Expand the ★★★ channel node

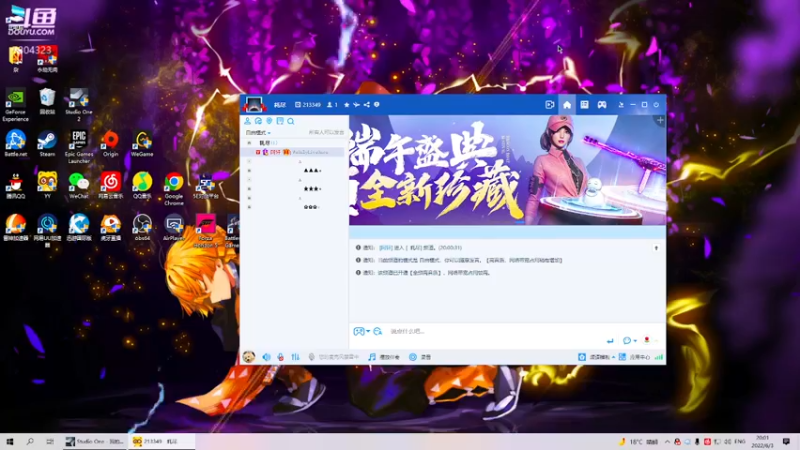(x=249, y=189)
